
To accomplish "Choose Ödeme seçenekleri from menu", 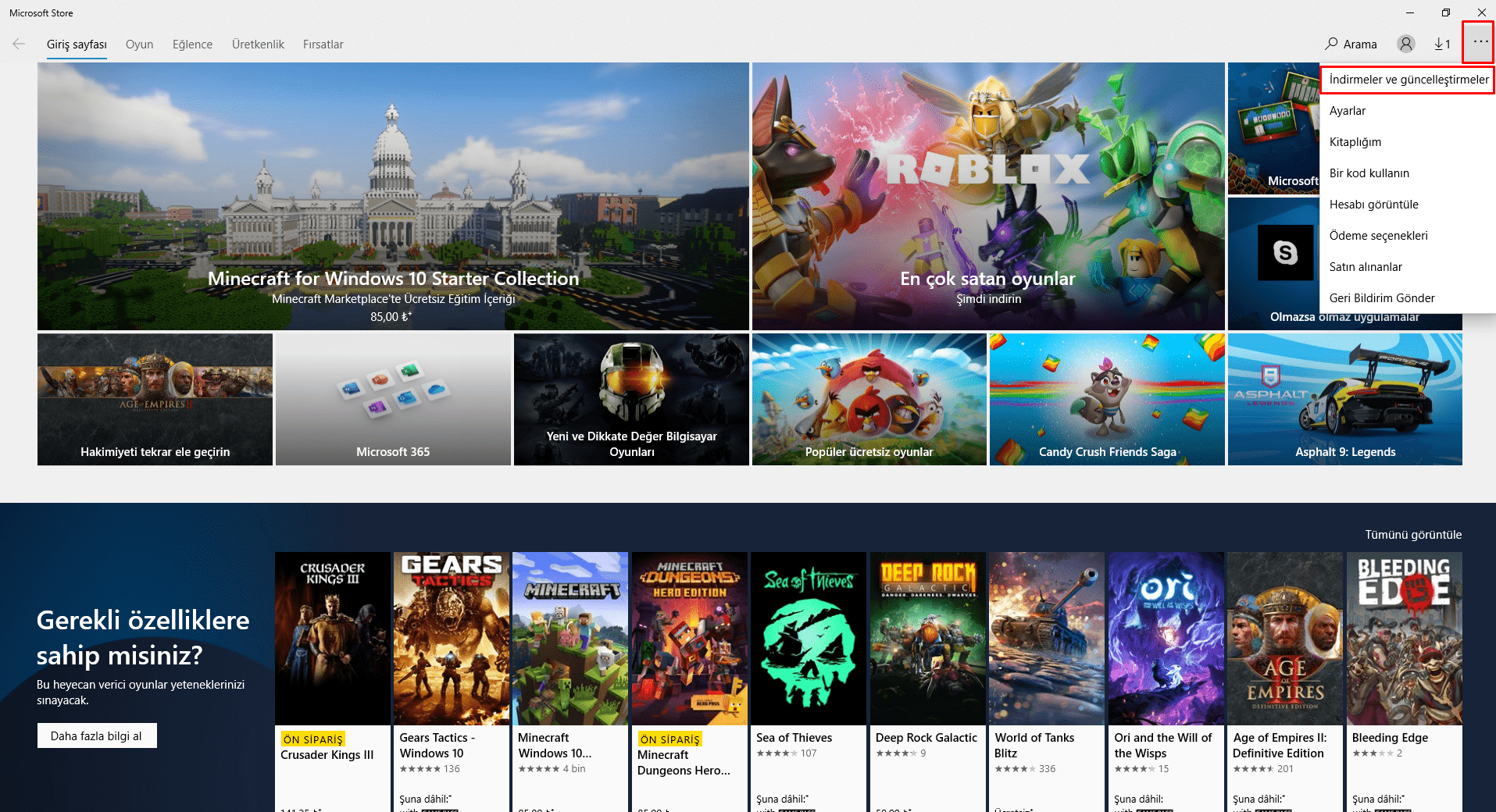I will coord(1408,236).
